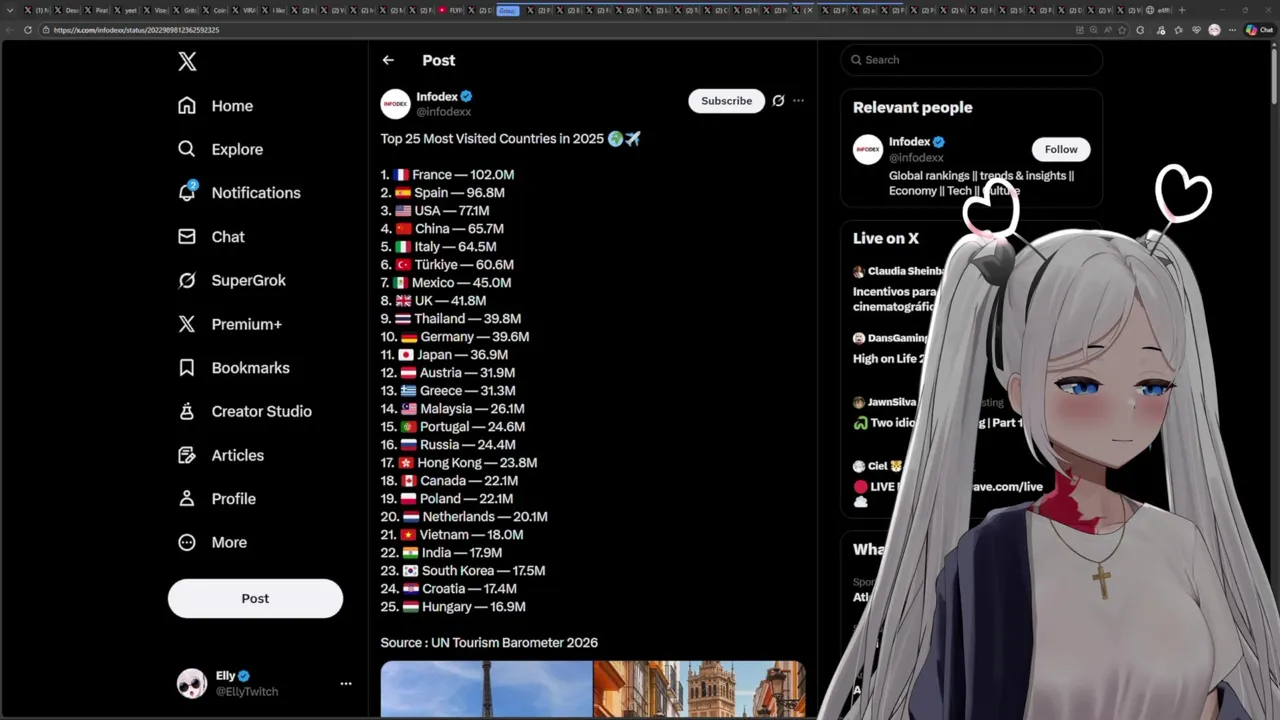Screen dimensions: 1280x720
Task: Click the Eiffel Tower image thumbnail
Action: click(x=486, y=689)
